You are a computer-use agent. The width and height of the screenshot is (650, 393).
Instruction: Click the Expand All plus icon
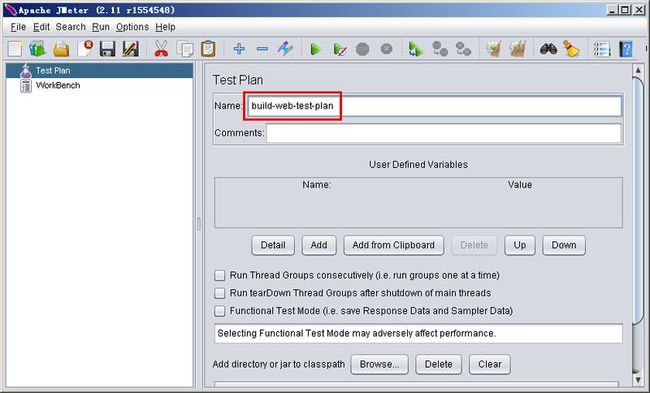[239, 49]
